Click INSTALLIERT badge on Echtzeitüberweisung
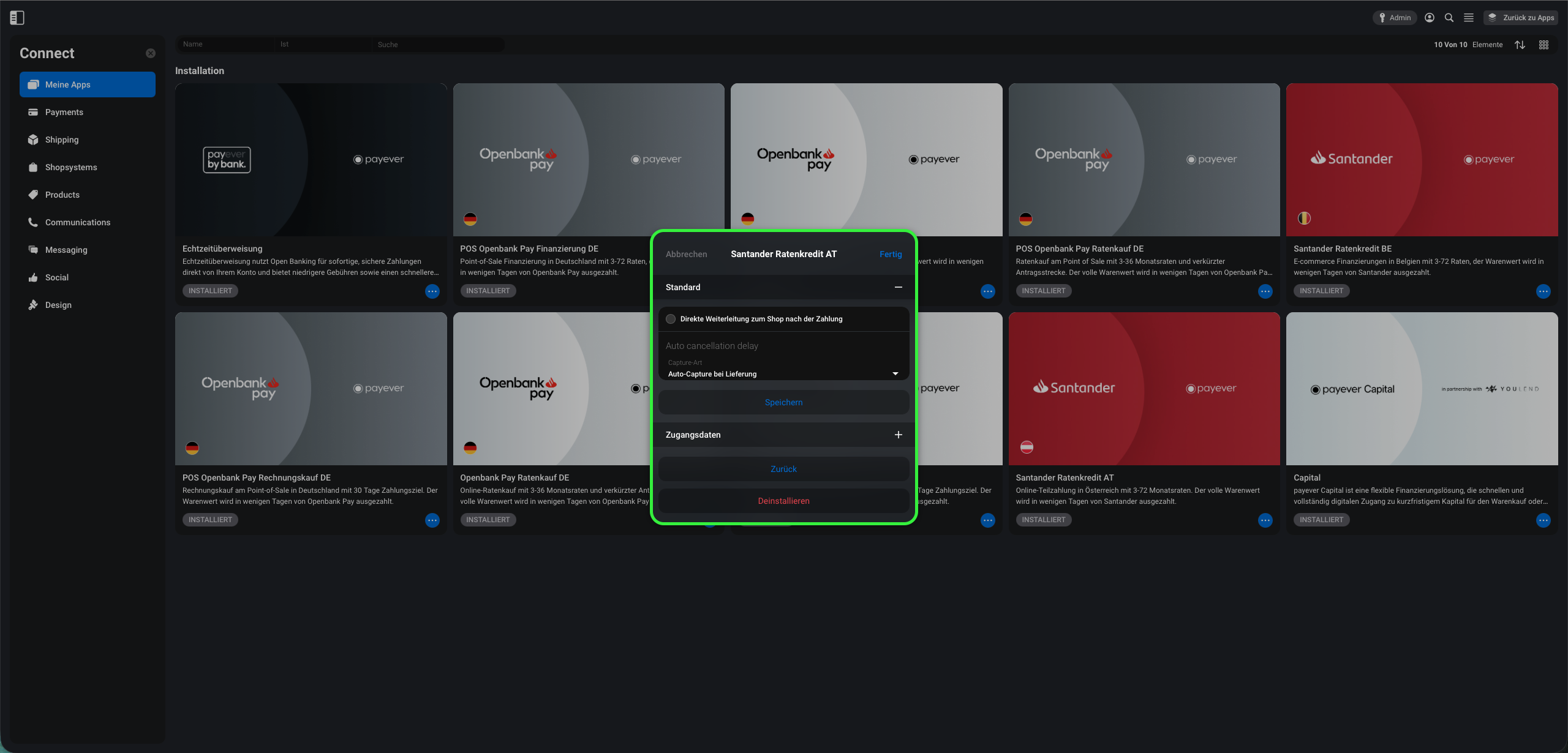 210,291
